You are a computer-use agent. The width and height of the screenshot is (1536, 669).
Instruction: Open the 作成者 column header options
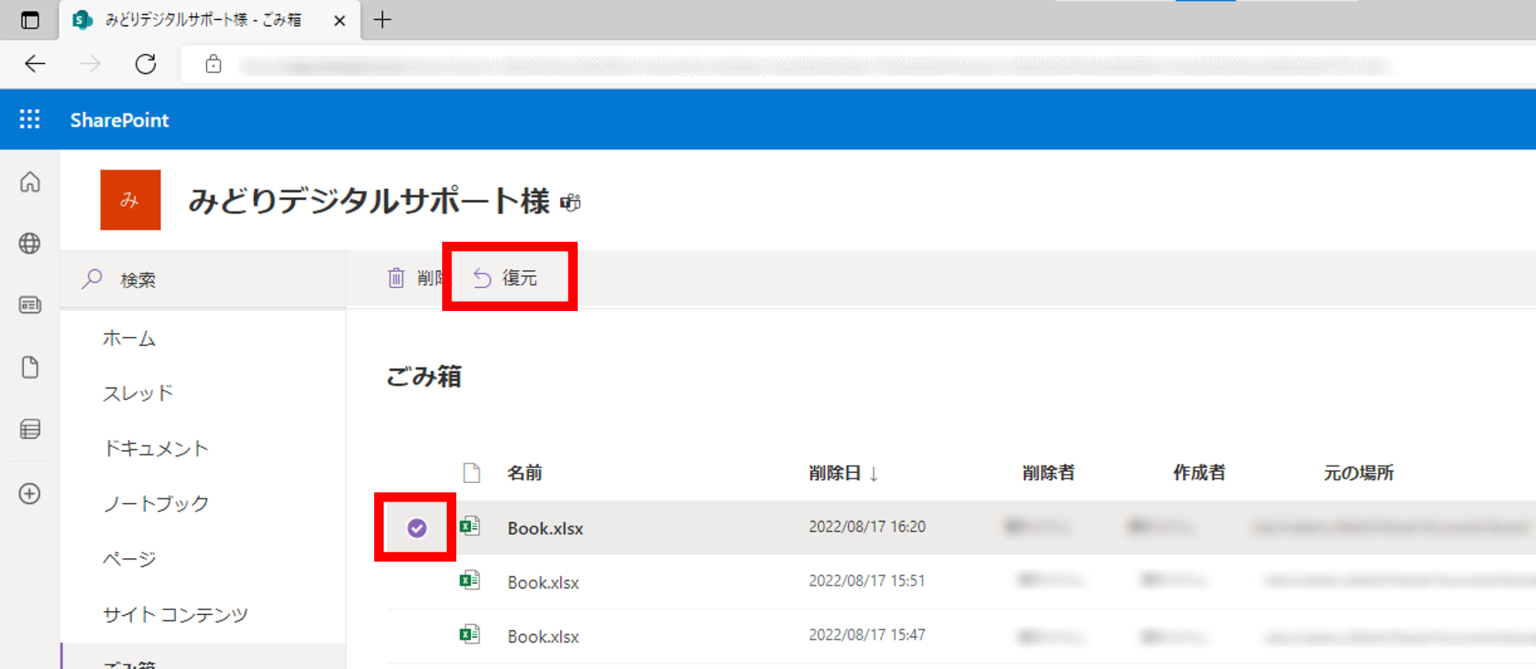point(1198,472)
